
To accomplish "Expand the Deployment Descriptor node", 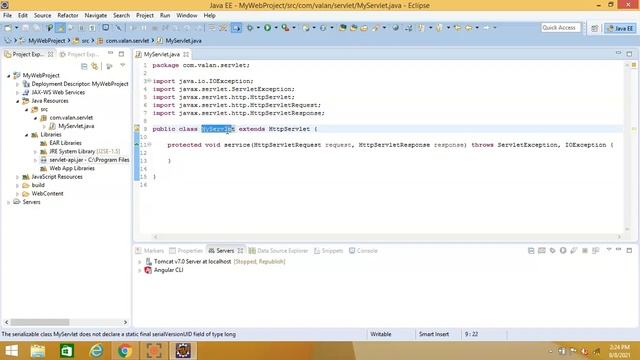I will click(x=18, y=84).
